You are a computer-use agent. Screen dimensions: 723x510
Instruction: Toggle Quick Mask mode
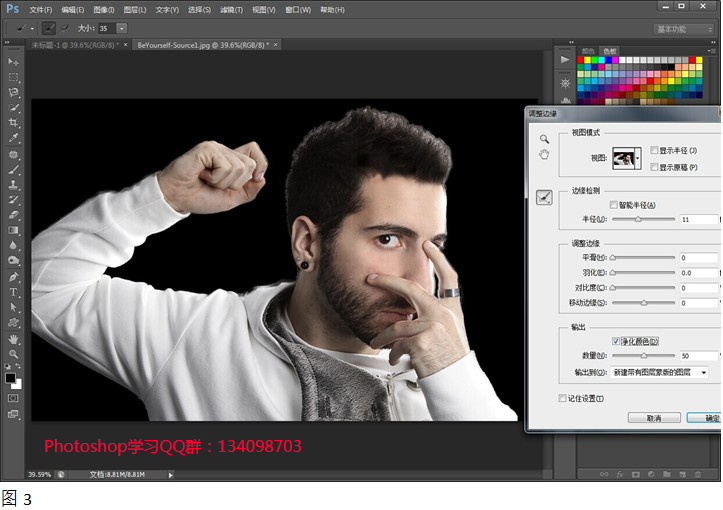tap(13, 398)
